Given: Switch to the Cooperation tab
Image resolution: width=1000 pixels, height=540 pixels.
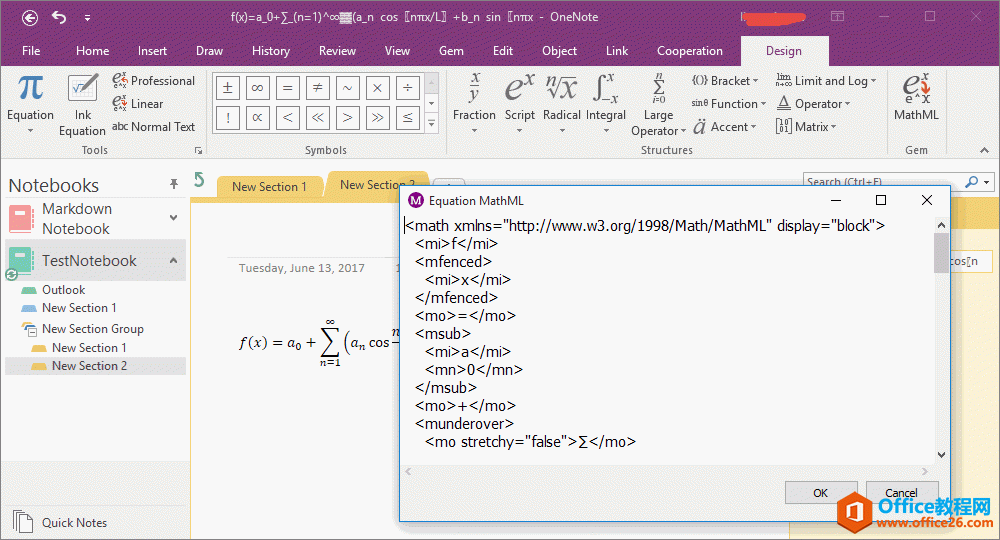Looking at the screenshot, I should click(689, 51).
